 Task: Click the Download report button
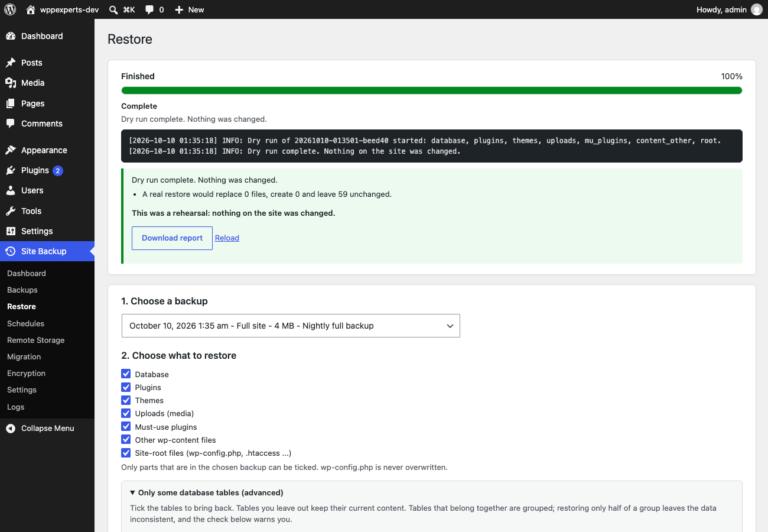172,238
